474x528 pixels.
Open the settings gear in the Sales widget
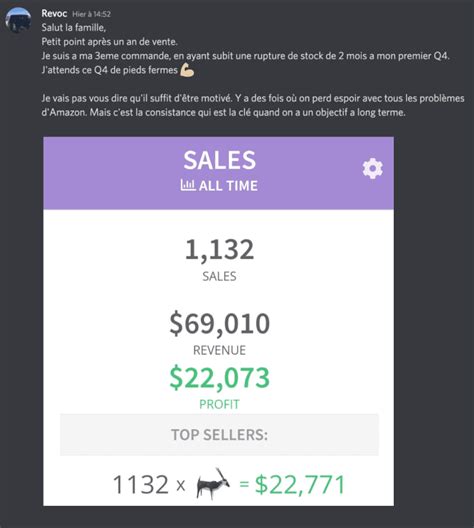click(372, 168)
